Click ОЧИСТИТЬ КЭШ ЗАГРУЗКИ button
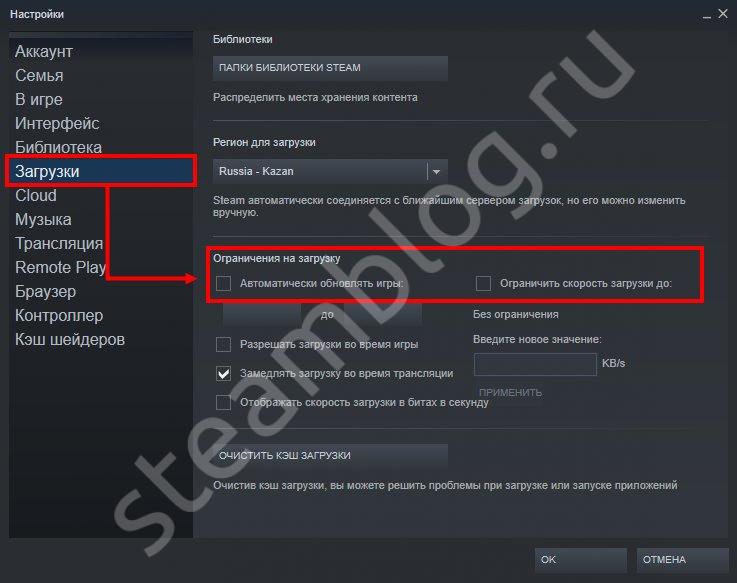 point(330,456)
